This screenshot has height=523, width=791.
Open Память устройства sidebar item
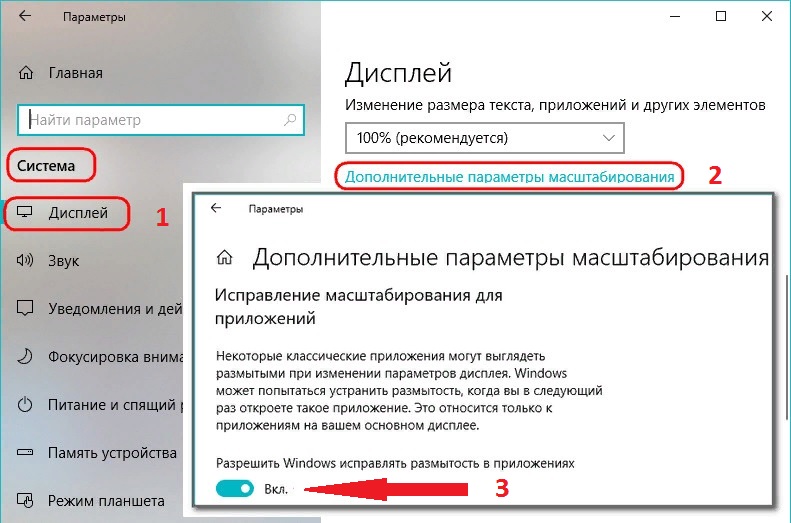(112, 453)
